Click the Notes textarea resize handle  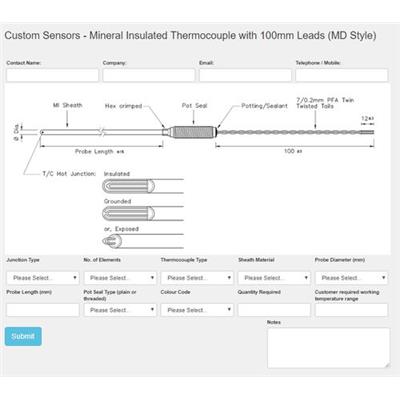coord(387,365)
